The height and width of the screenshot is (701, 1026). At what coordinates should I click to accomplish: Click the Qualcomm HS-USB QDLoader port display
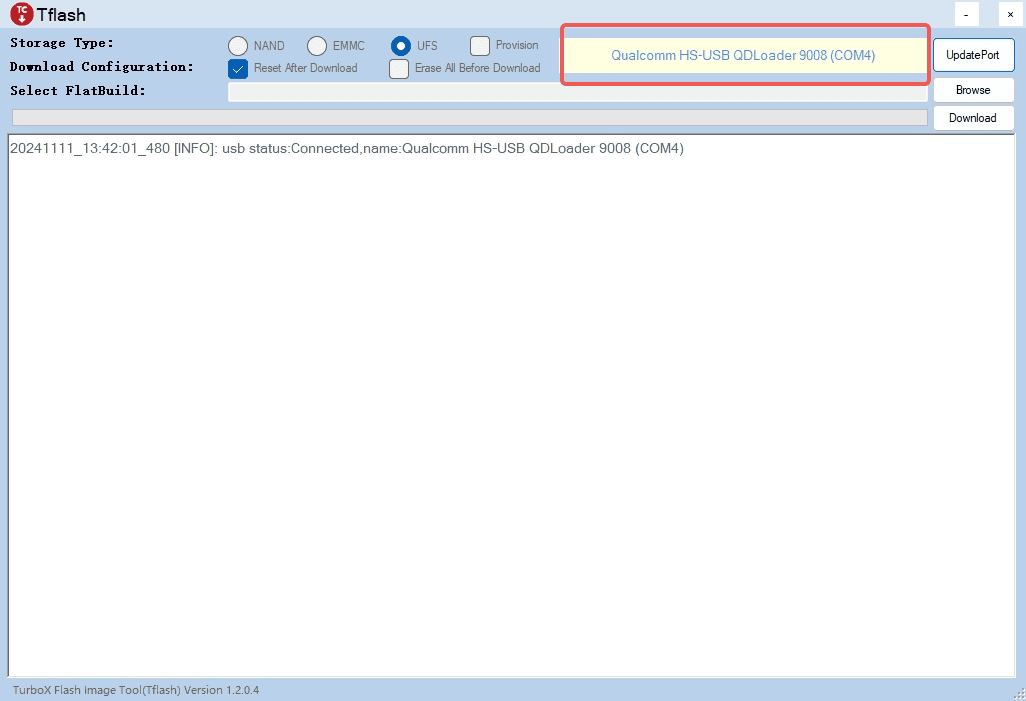point(745,55)
